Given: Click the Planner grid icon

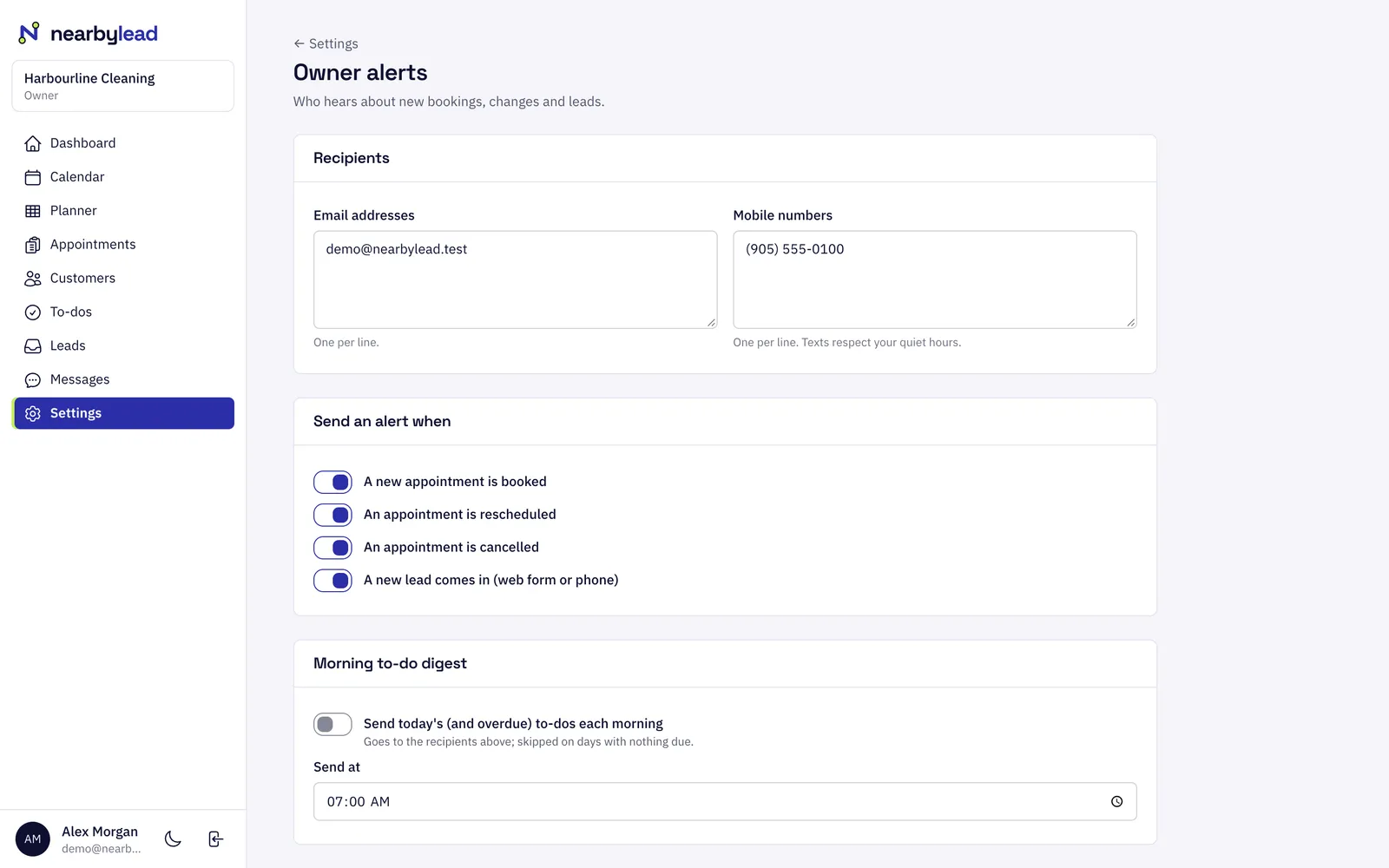Looking at the screenshot, I should 33,211.
